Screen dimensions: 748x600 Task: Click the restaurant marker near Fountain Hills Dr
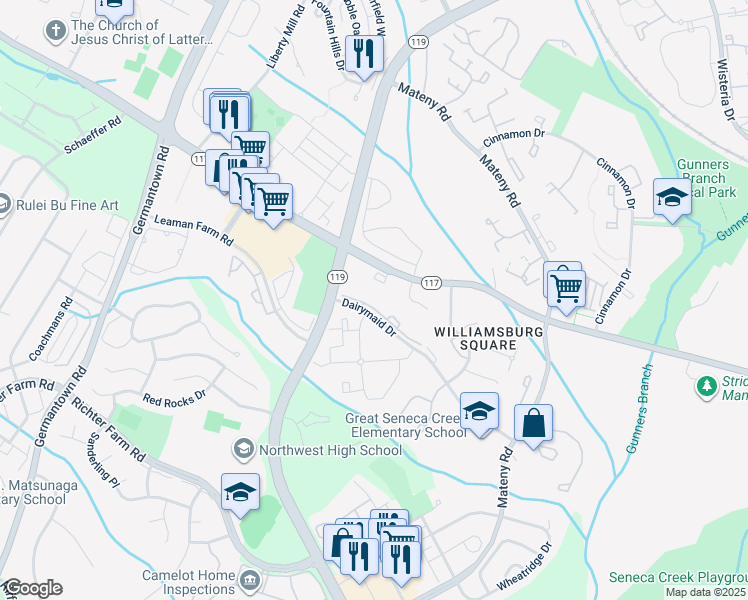(x=364, y=57)
